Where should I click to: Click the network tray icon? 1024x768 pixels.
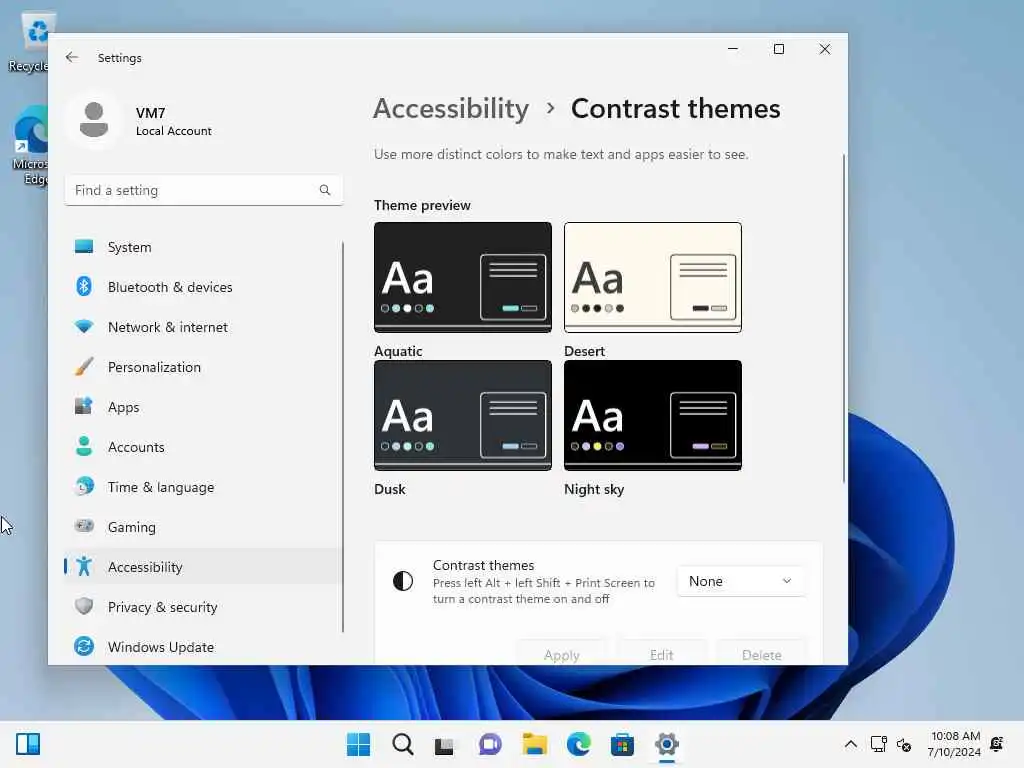(x=878, y=744)
